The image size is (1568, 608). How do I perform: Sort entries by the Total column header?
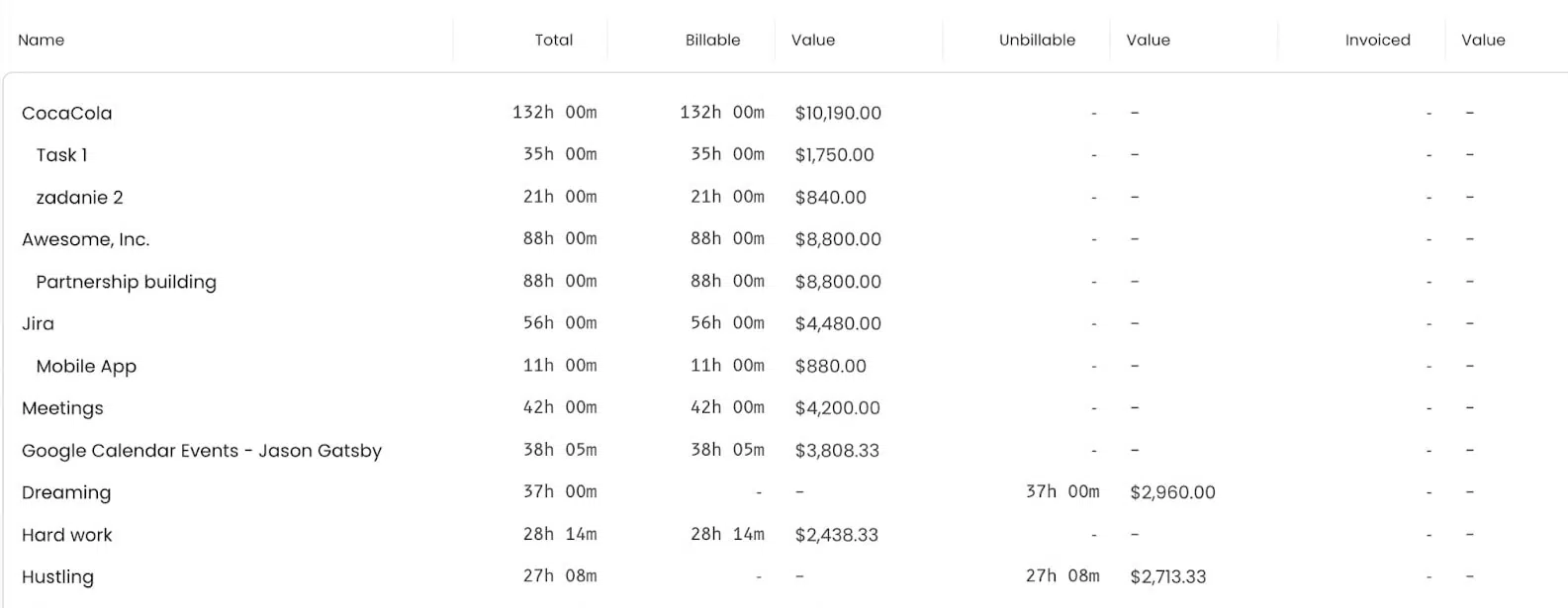click(554, 40)
